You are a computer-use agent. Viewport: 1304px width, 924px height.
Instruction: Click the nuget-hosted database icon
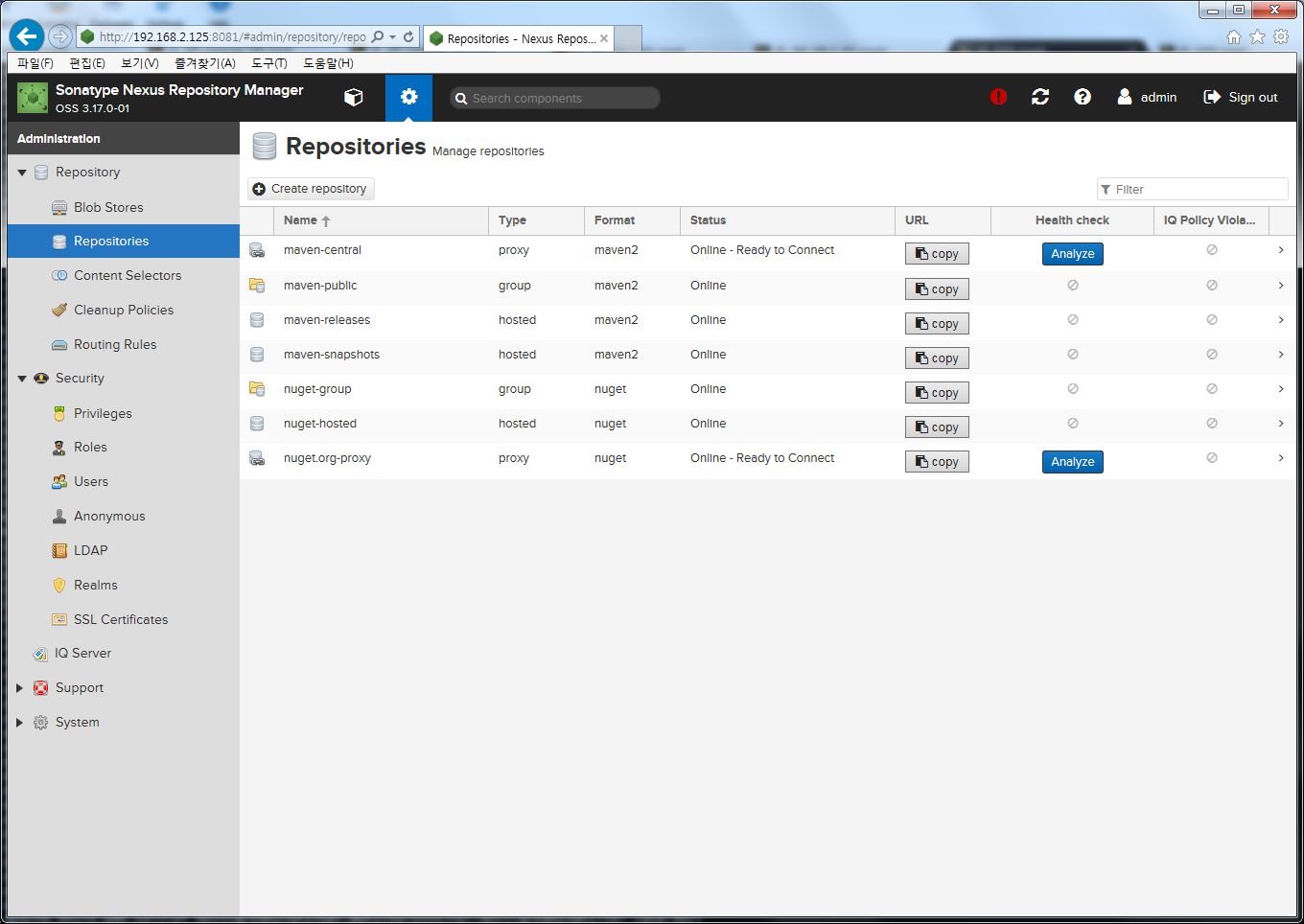tap(257, 423)
